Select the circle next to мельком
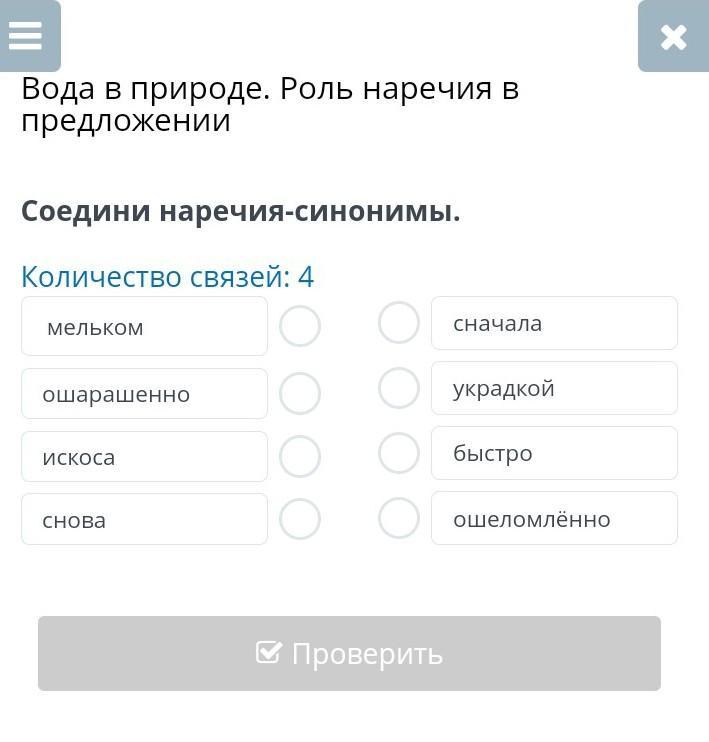This screenshot has height=742, width=709. pos(300,326)
